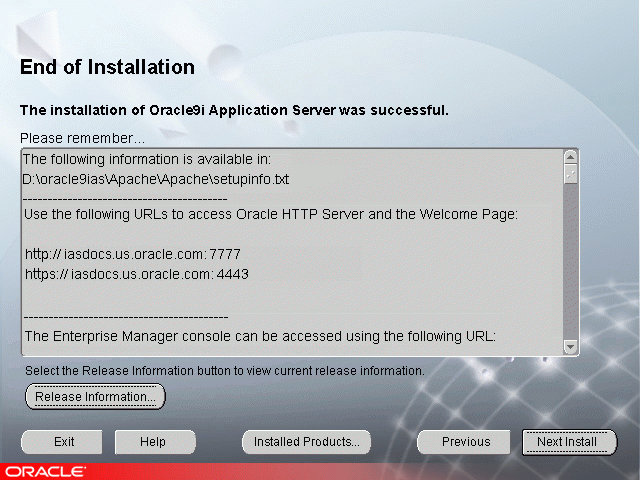The height and width of the screenshot is (480, 640).
Task: Open the Help button
Action: coord(155,442)
